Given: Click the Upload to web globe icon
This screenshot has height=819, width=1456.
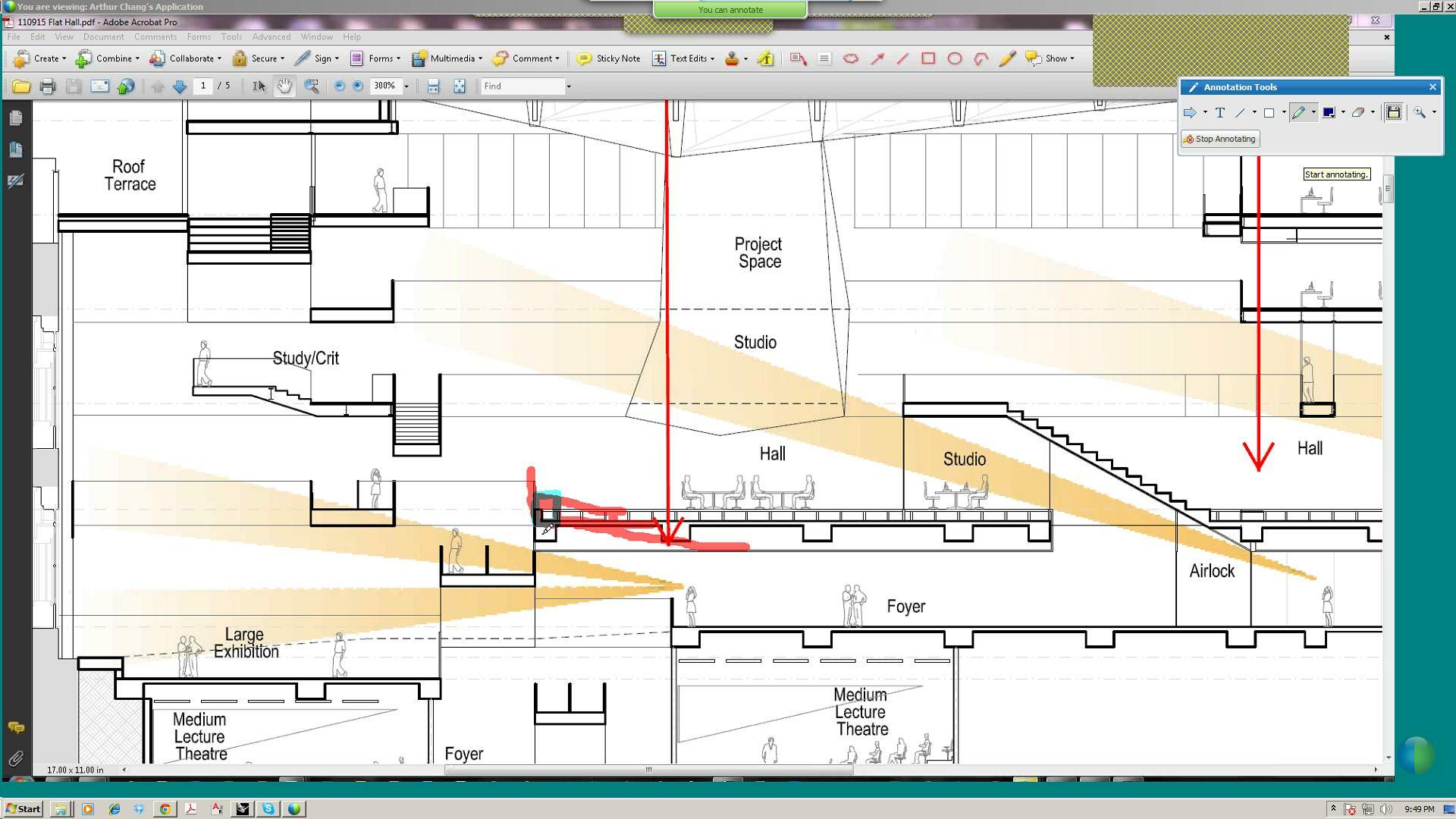Looking at the screenshot, I should click(126, 86).
